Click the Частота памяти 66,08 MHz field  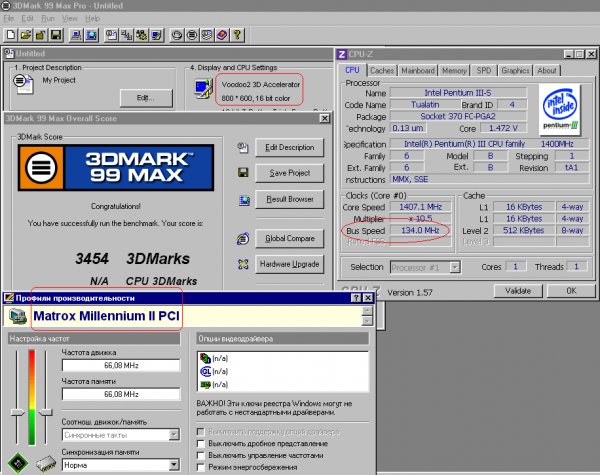pos(121,394)
